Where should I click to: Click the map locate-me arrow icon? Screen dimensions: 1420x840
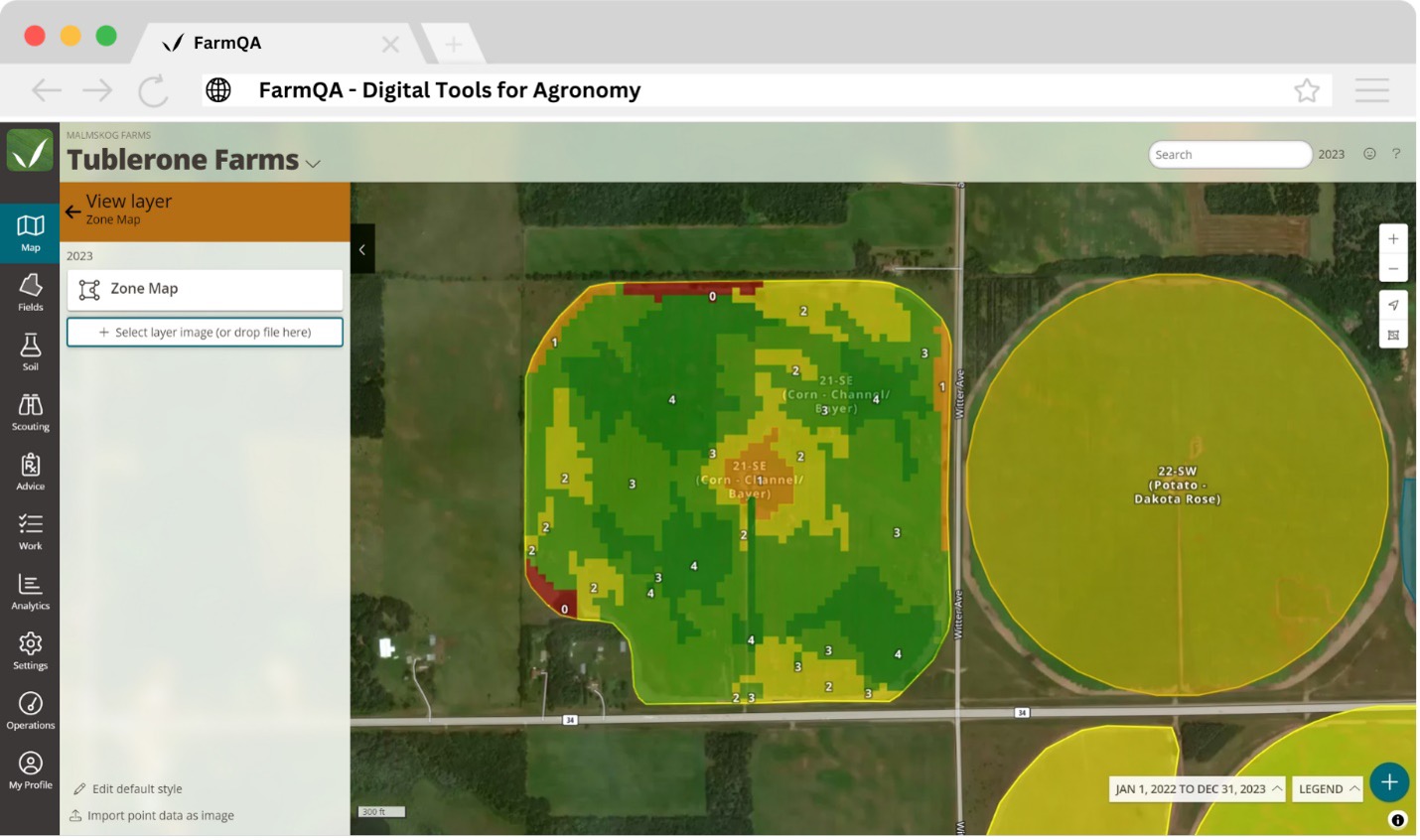(x=1393, y=306)
